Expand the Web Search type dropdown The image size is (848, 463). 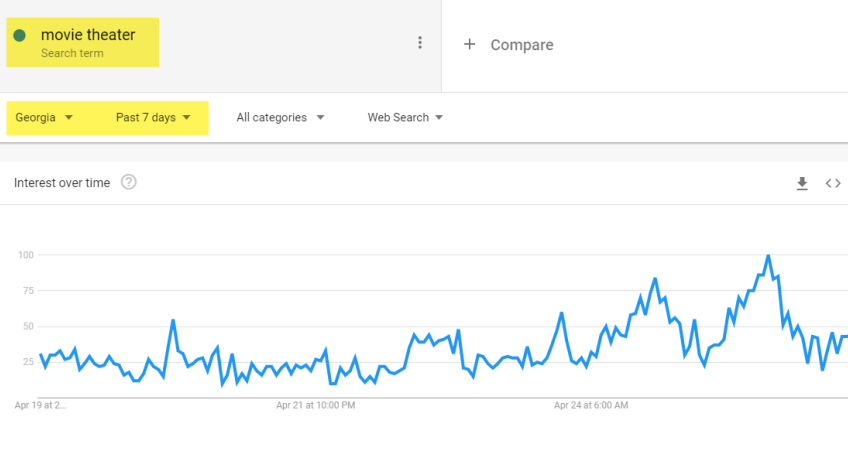tap(405, 118)
